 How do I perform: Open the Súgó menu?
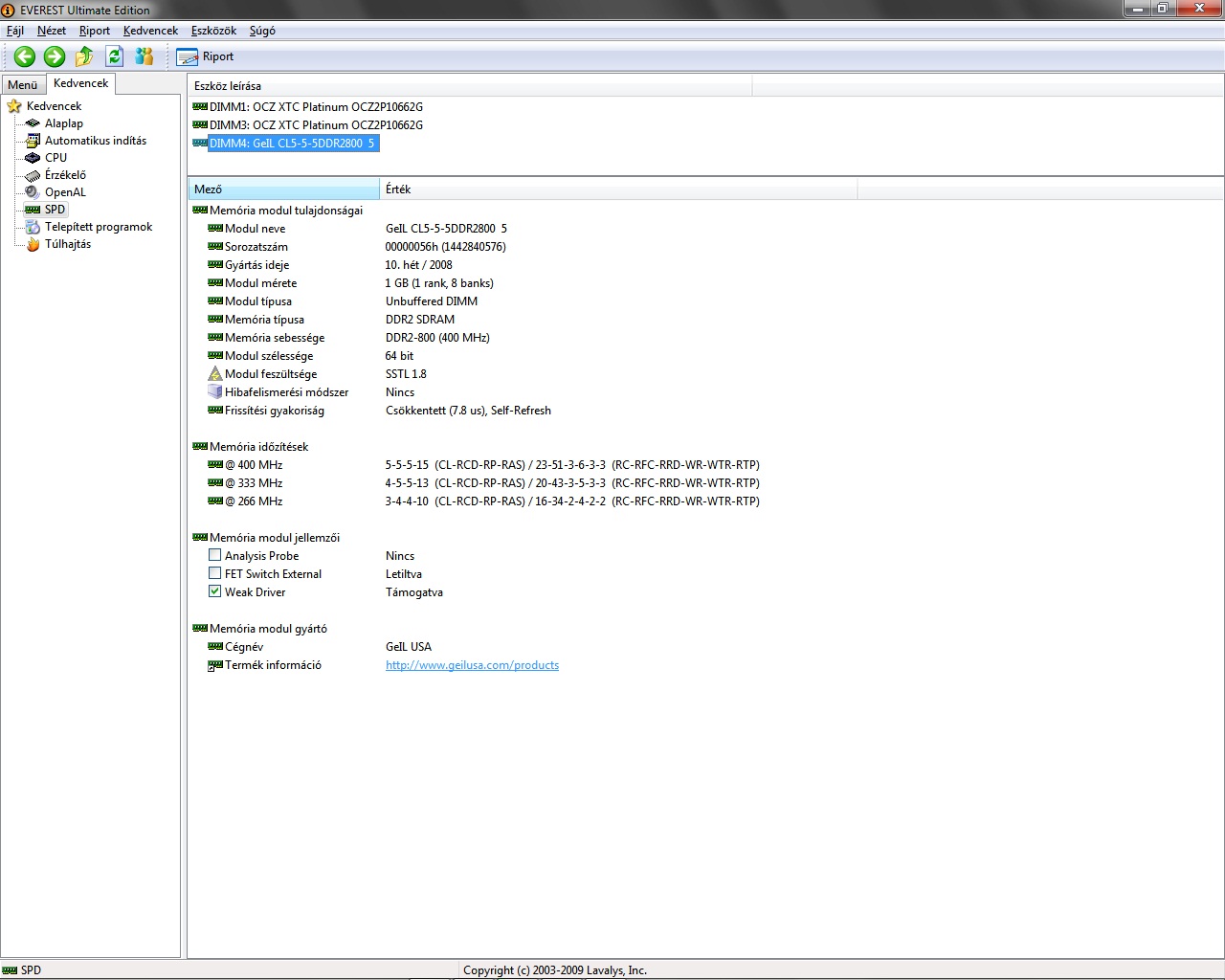pyautogui.click(x=262, y=31)
